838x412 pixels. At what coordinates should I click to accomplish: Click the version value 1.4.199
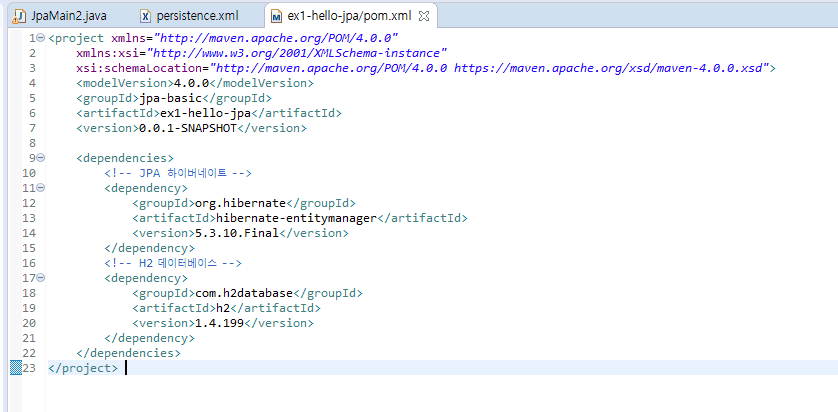(218, 323)
